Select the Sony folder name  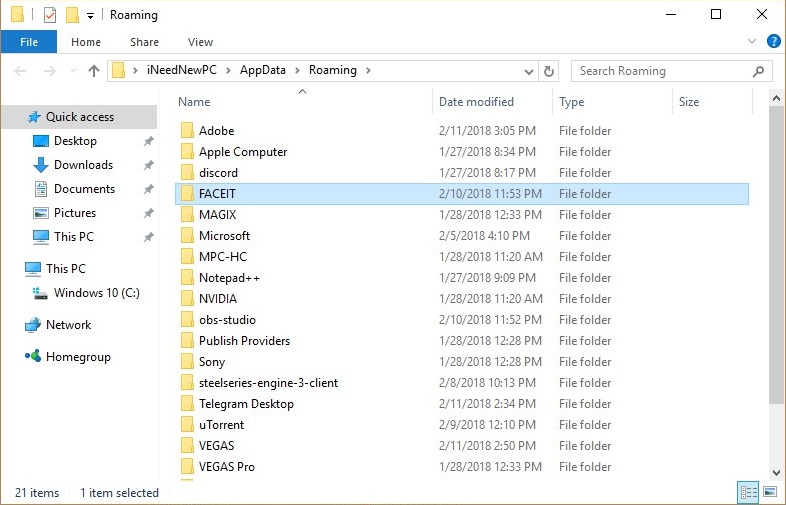coord(212,362)
